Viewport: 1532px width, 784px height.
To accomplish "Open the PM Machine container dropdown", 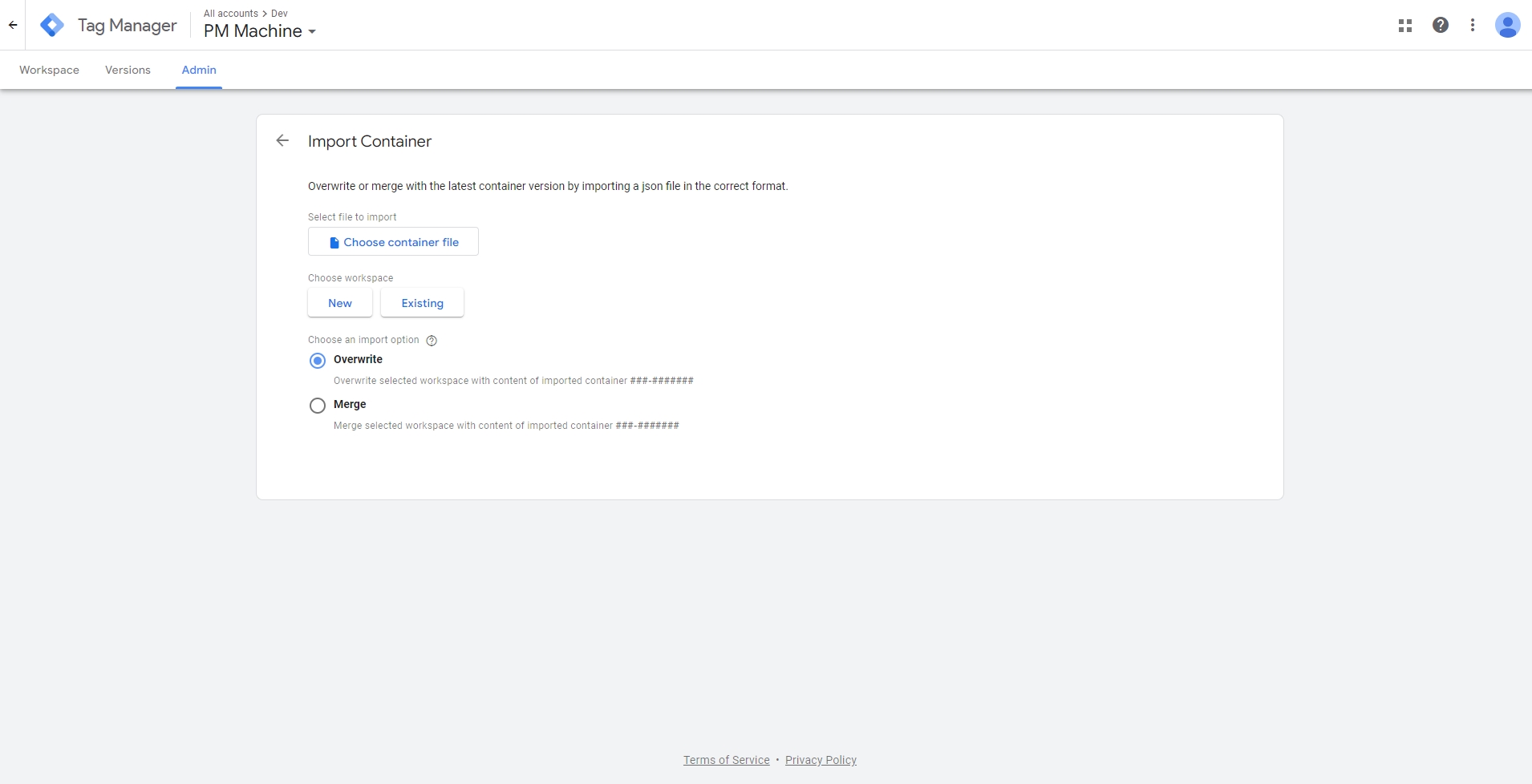I will click(260, 31).
